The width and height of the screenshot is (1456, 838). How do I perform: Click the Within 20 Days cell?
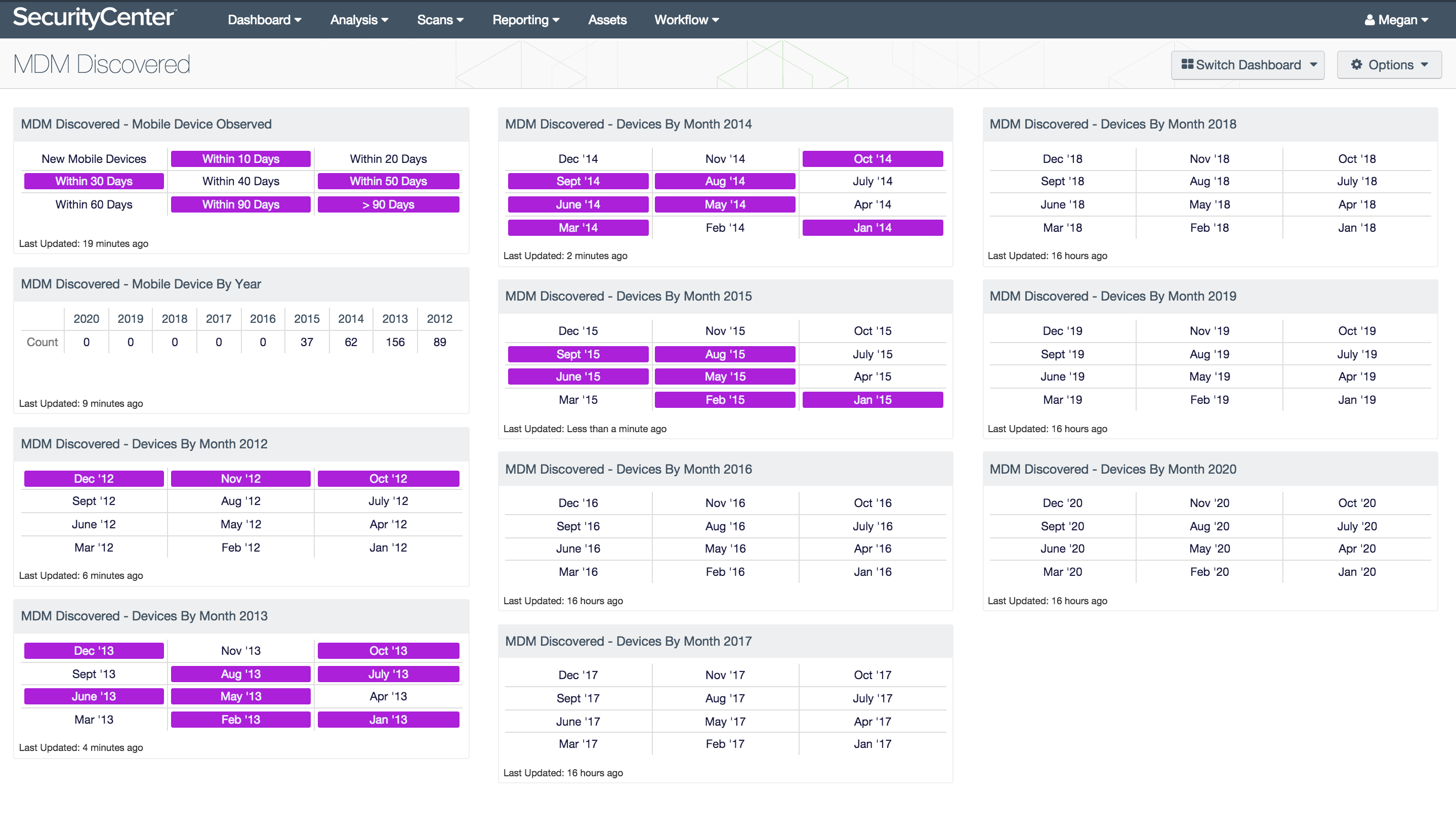[389, 159]
